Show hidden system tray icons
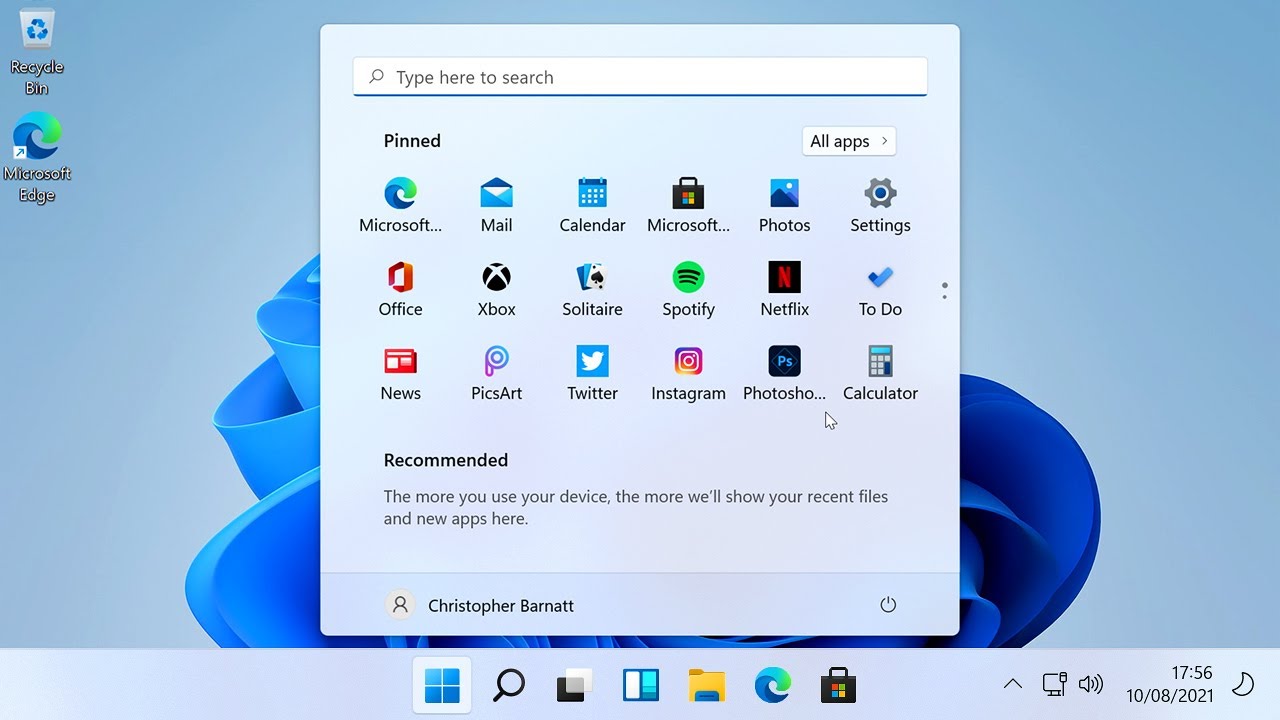The width and height of the screenshot is (1280, 720). point(1012,684)
